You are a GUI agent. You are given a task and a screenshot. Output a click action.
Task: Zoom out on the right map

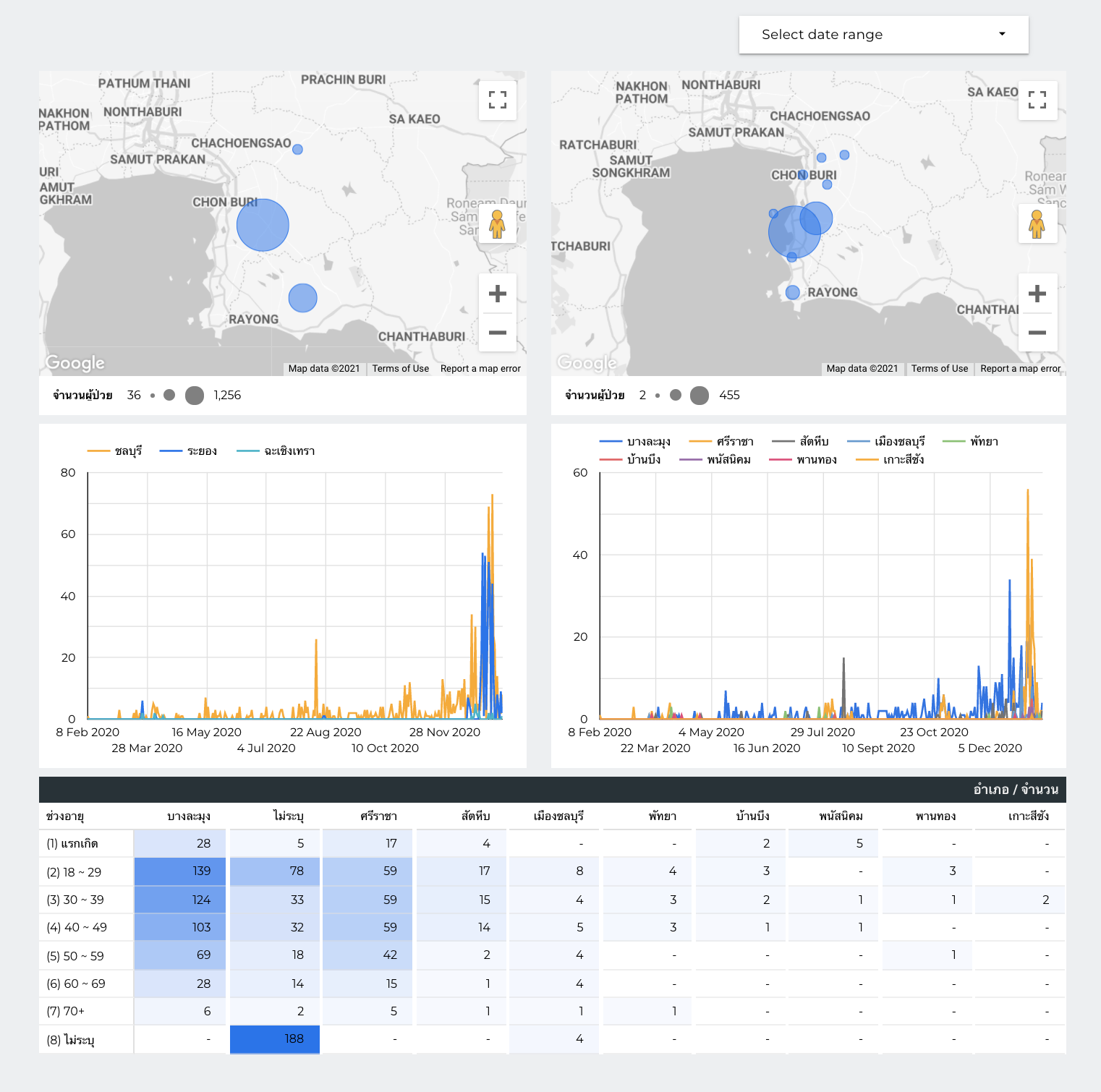click(1037, 333)
